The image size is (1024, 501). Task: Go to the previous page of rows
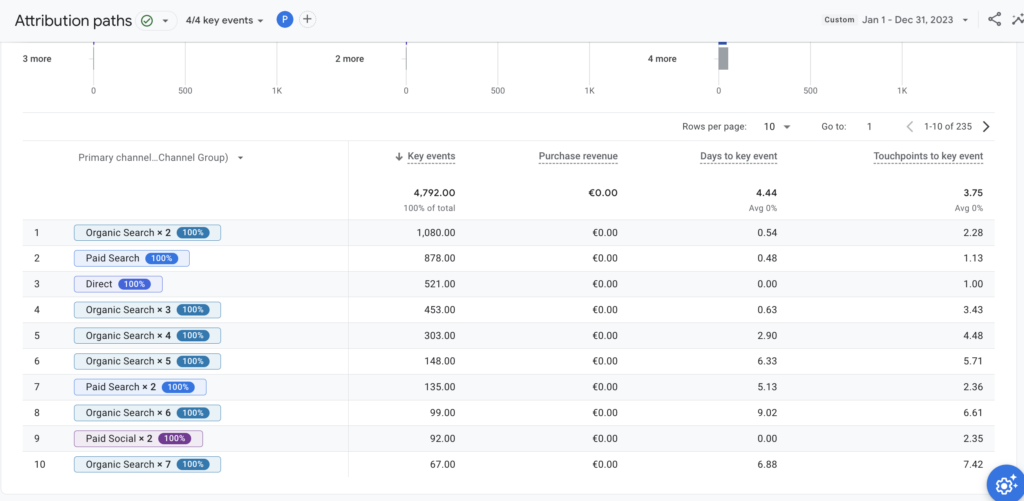point(910,127)
